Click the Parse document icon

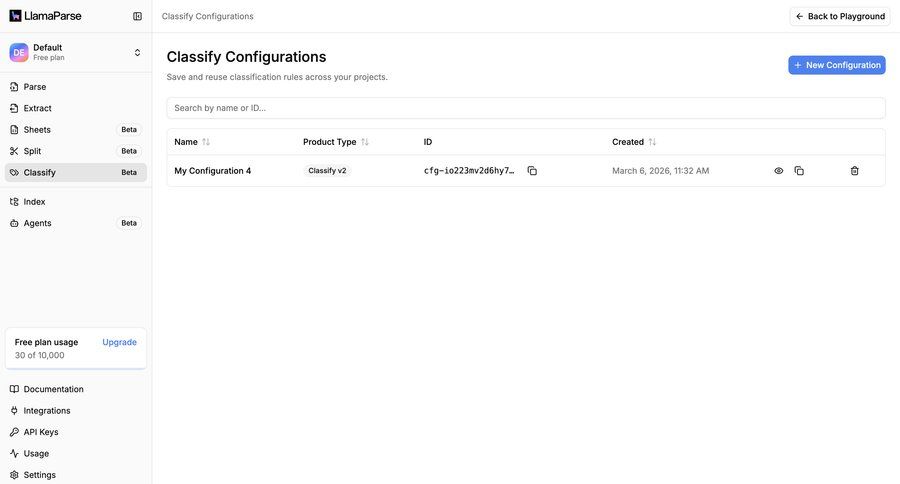click(14, 87)
